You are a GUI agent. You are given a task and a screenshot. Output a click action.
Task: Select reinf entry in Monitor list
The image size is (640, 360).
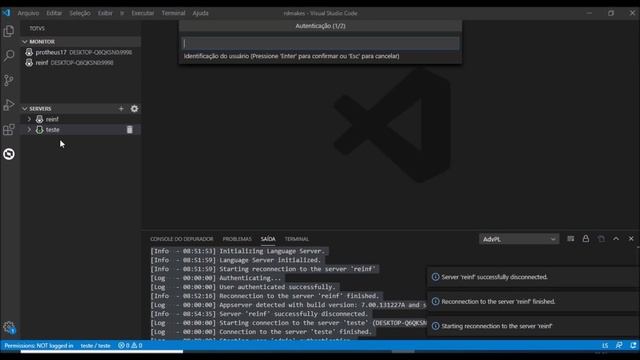click(x=81, y=63)
